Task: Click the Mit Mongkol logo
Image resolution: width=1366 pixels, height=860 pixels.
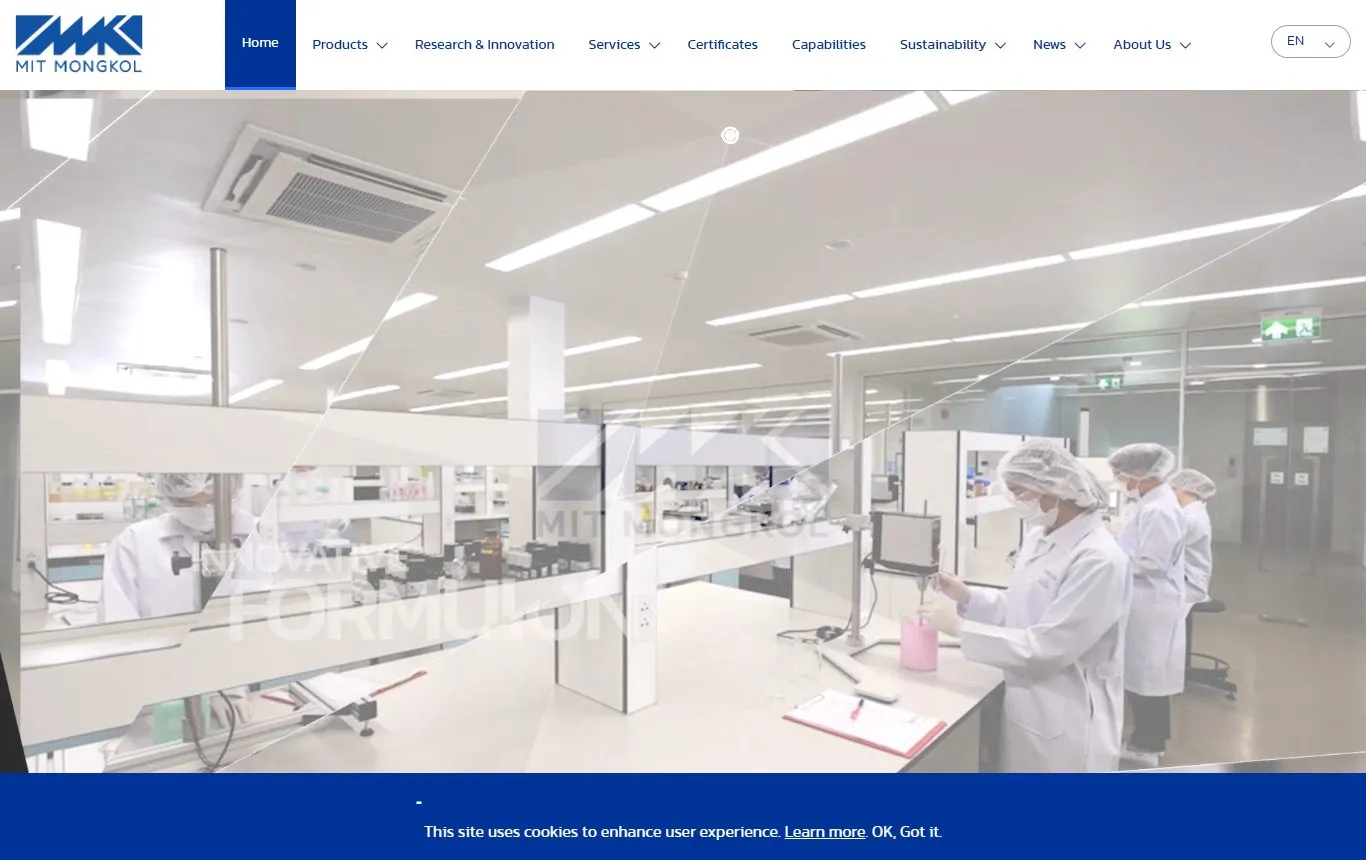Action: pyautogui.click(x=79, y=44)
